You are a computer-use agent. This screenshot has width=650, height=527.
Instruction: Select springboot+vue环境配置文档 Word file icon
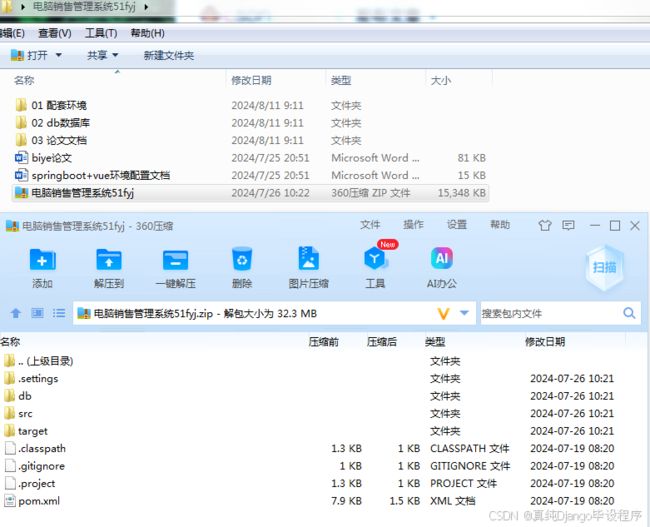click(21, 175)
